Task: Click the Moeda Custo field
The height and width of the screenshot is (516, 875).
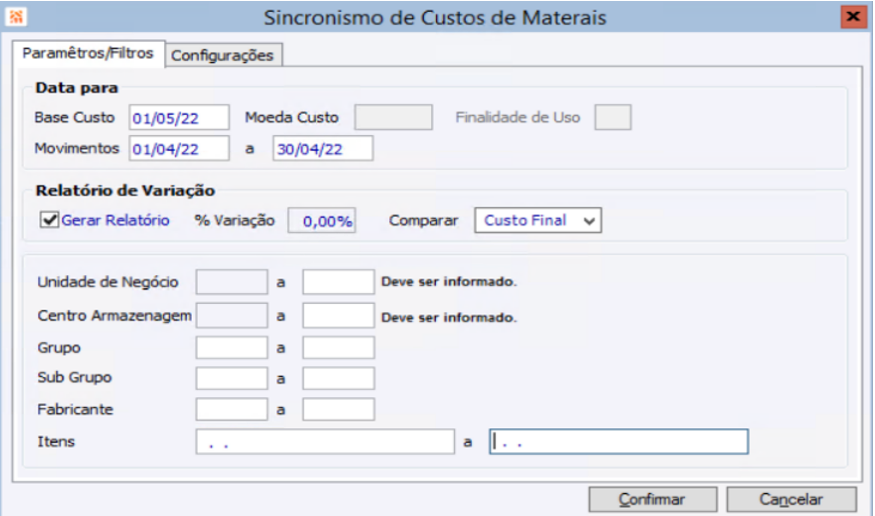Action: coord(393,118)
